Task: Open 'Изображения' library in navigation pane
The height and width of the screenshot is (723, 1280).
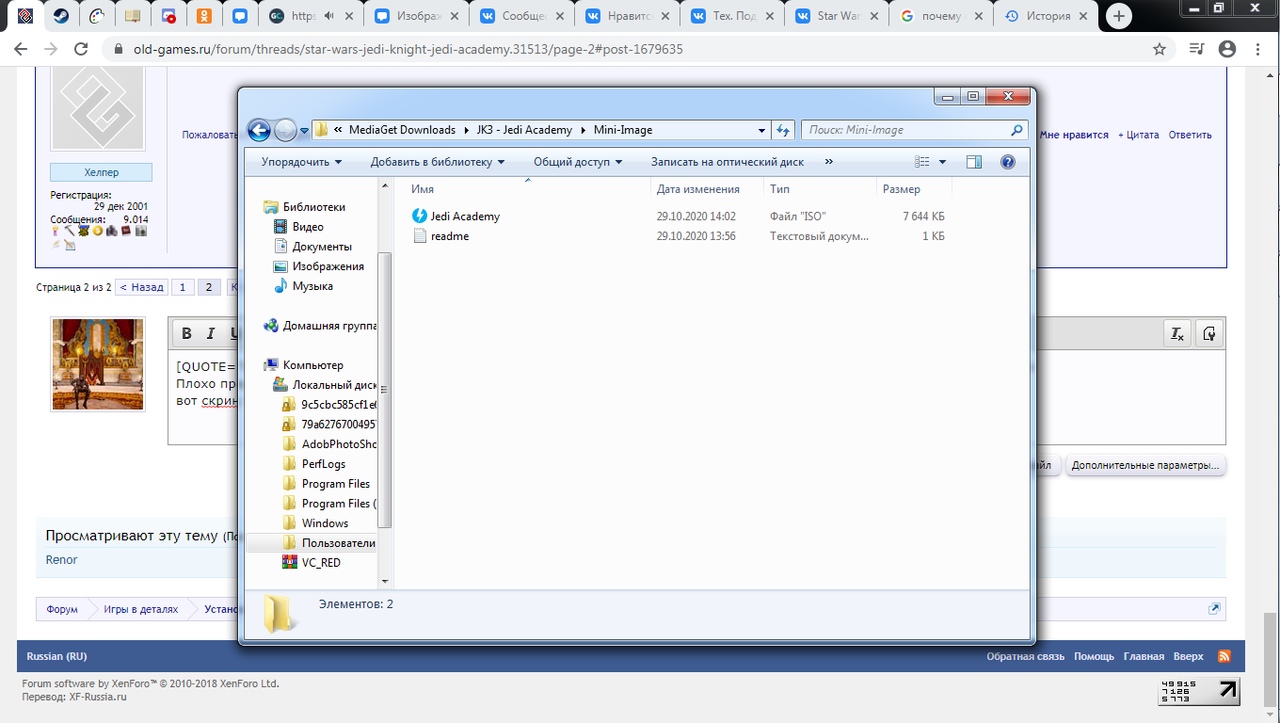Action: click(327, 267)
